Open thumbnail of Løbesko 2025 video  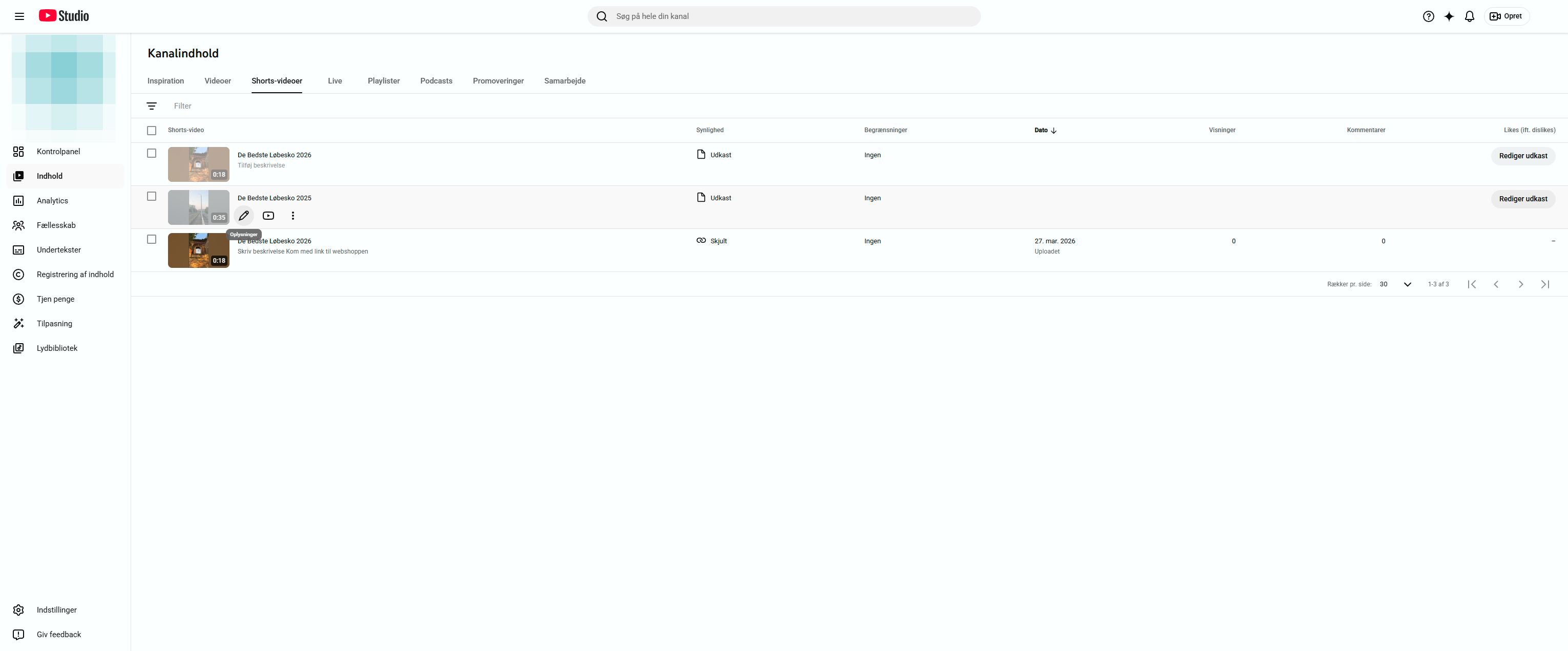[x=198, y=207]
